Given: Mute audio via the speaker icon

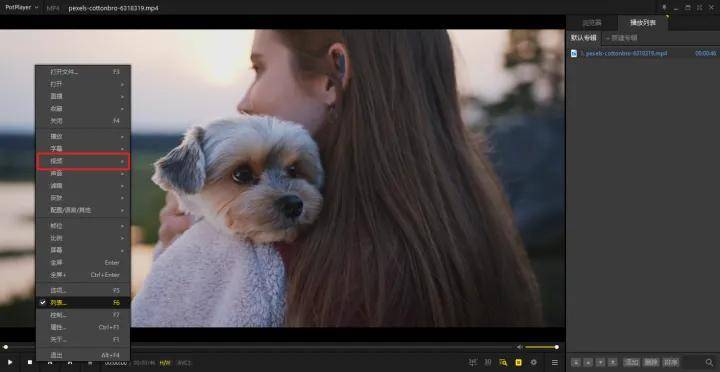Looking at the screenshot, I should tap(519, 347).
